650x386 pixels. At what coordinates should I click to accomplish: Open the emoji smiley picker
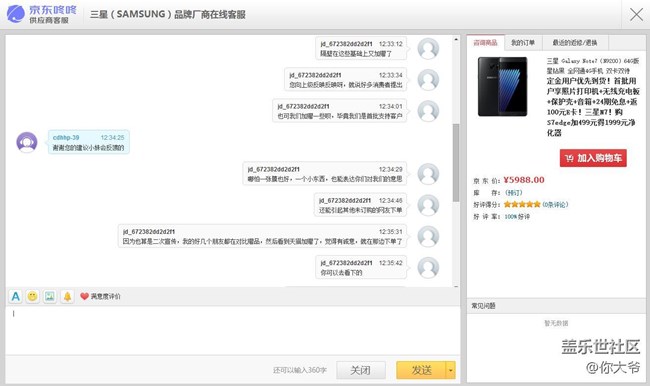point(32,296)
